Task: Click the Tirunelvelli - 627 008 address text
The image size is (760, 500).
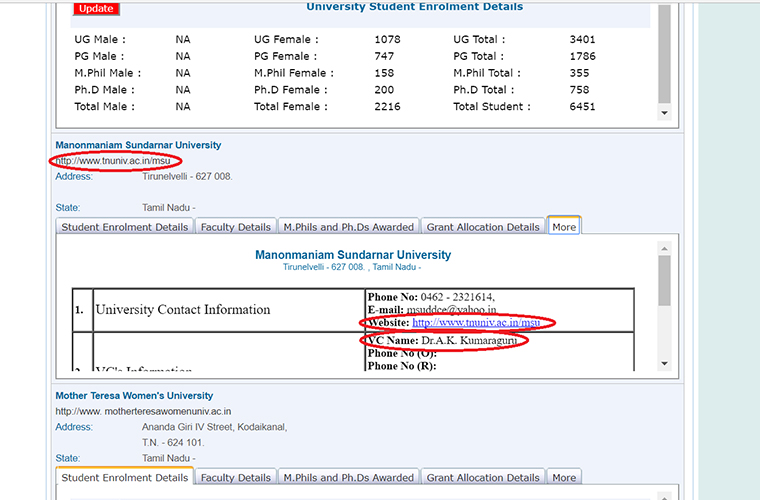Action: point(187,176)
